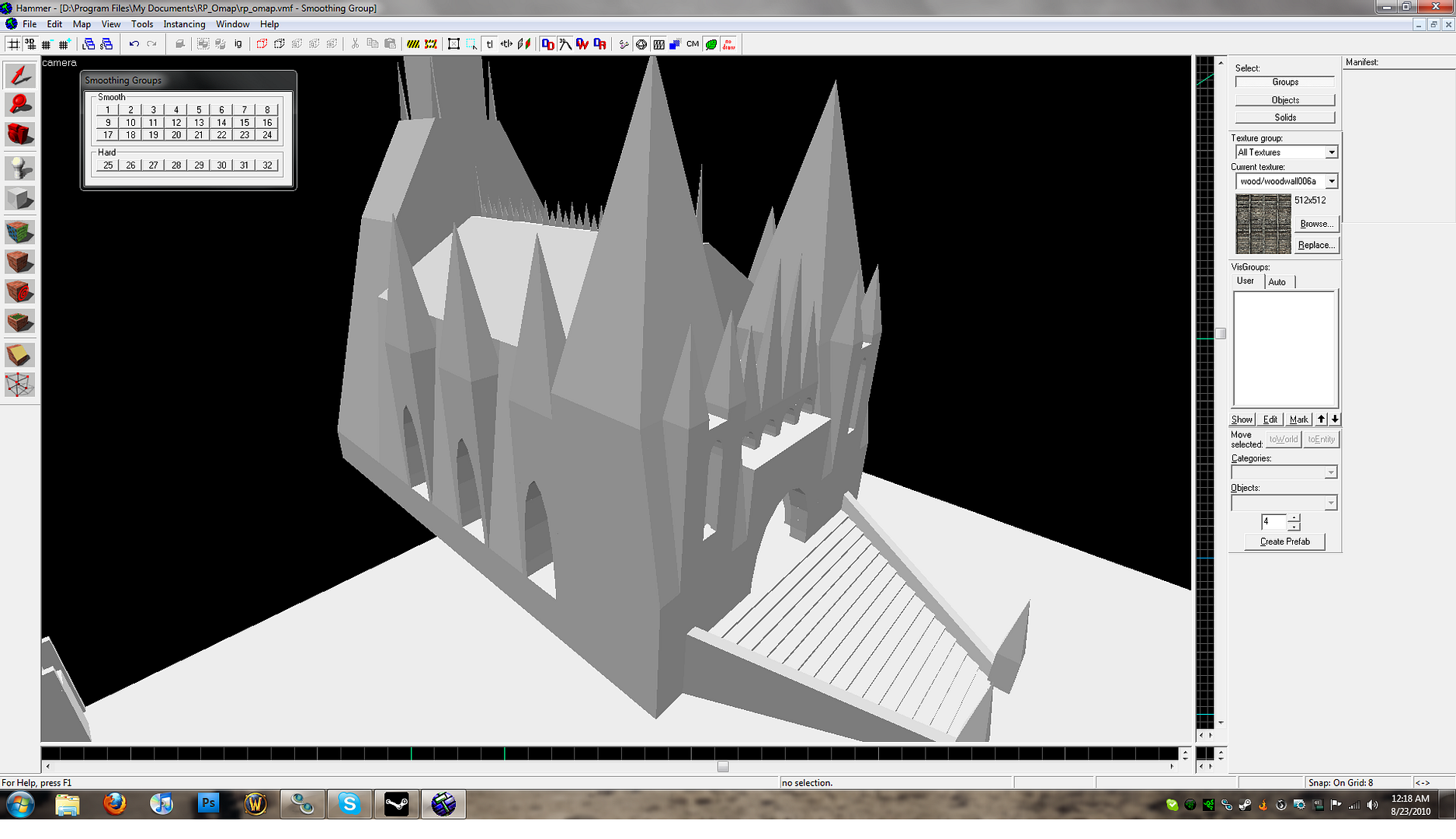Click Hard group button 25

click(x=108, y=165)
